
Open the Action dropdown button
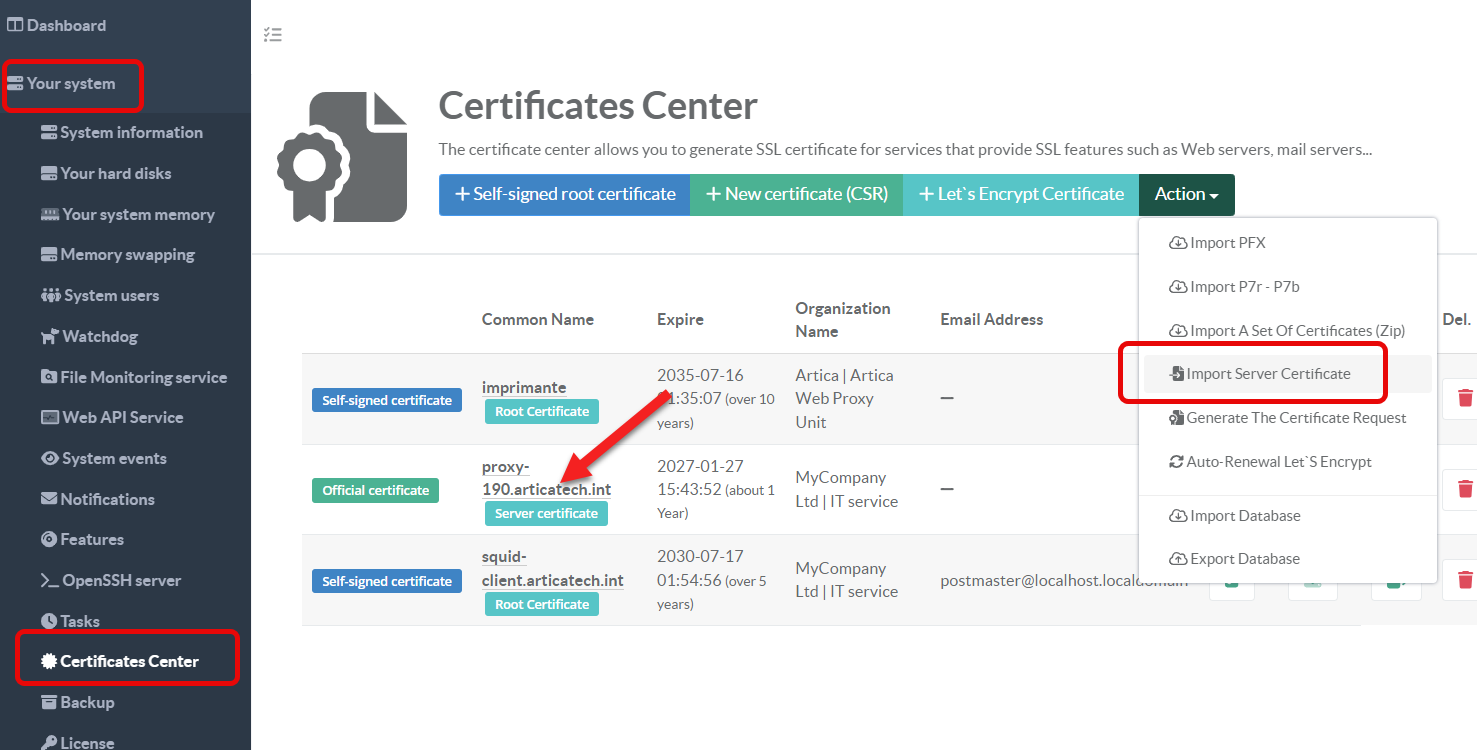(x=1186, y=195)
